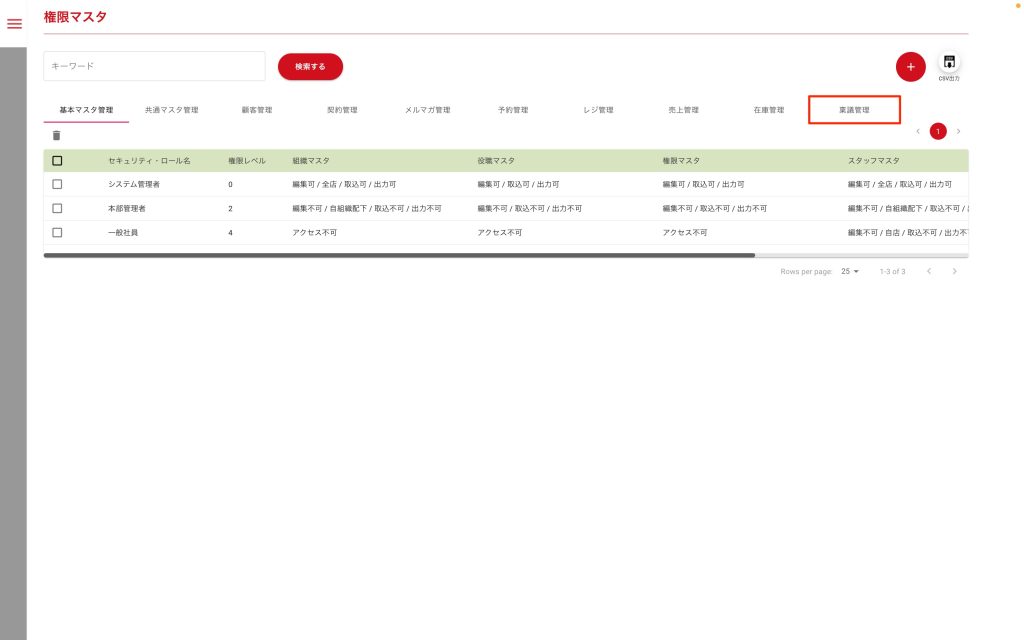This screenshot has height=640, width=1024.
Task: Click the CSV出力 export icon
Action: pyautogui.click(x=949, y=63)
